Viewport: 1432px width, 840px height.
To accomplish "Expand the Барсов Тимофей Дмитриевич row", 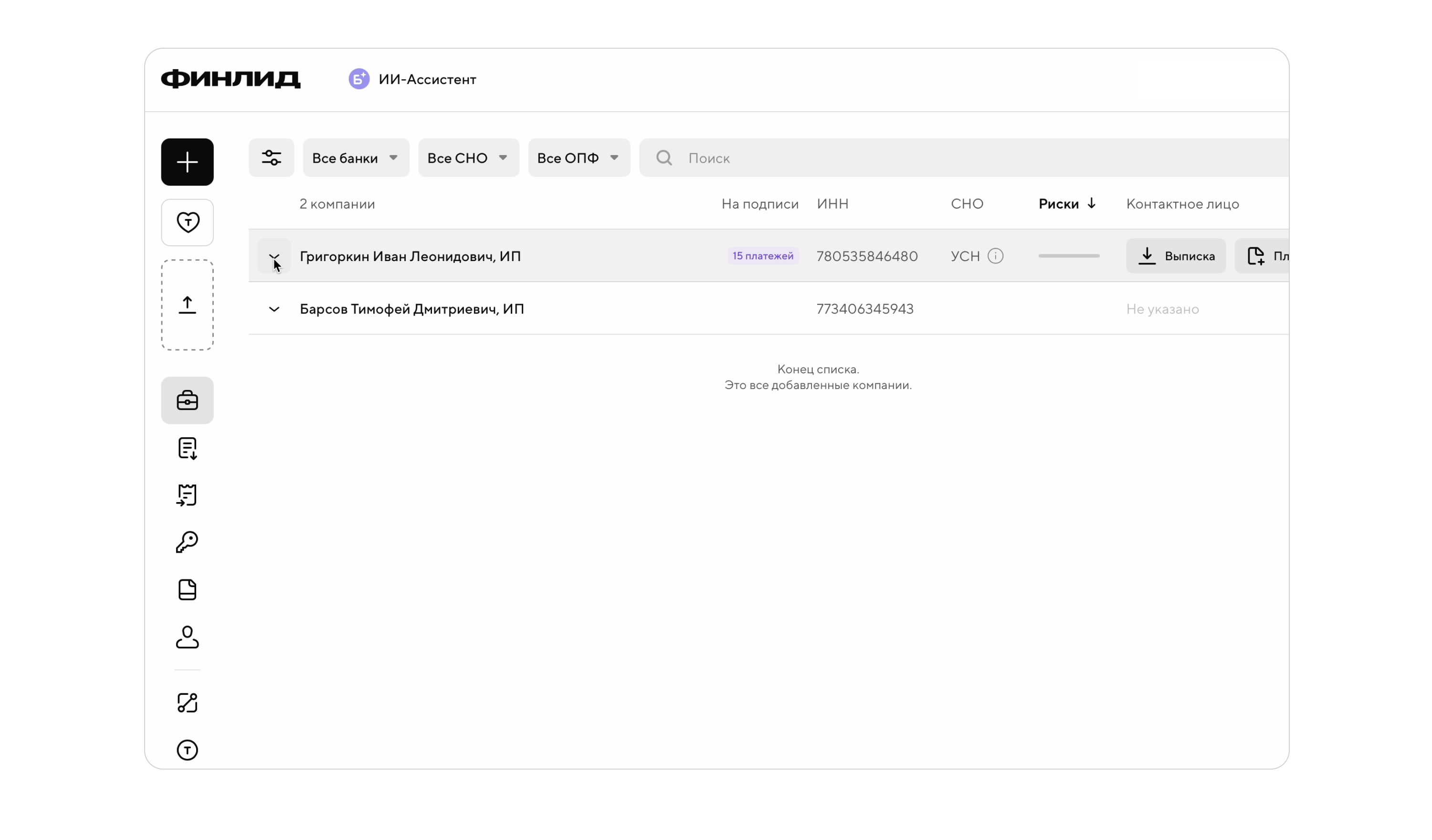I will (274, 309).
